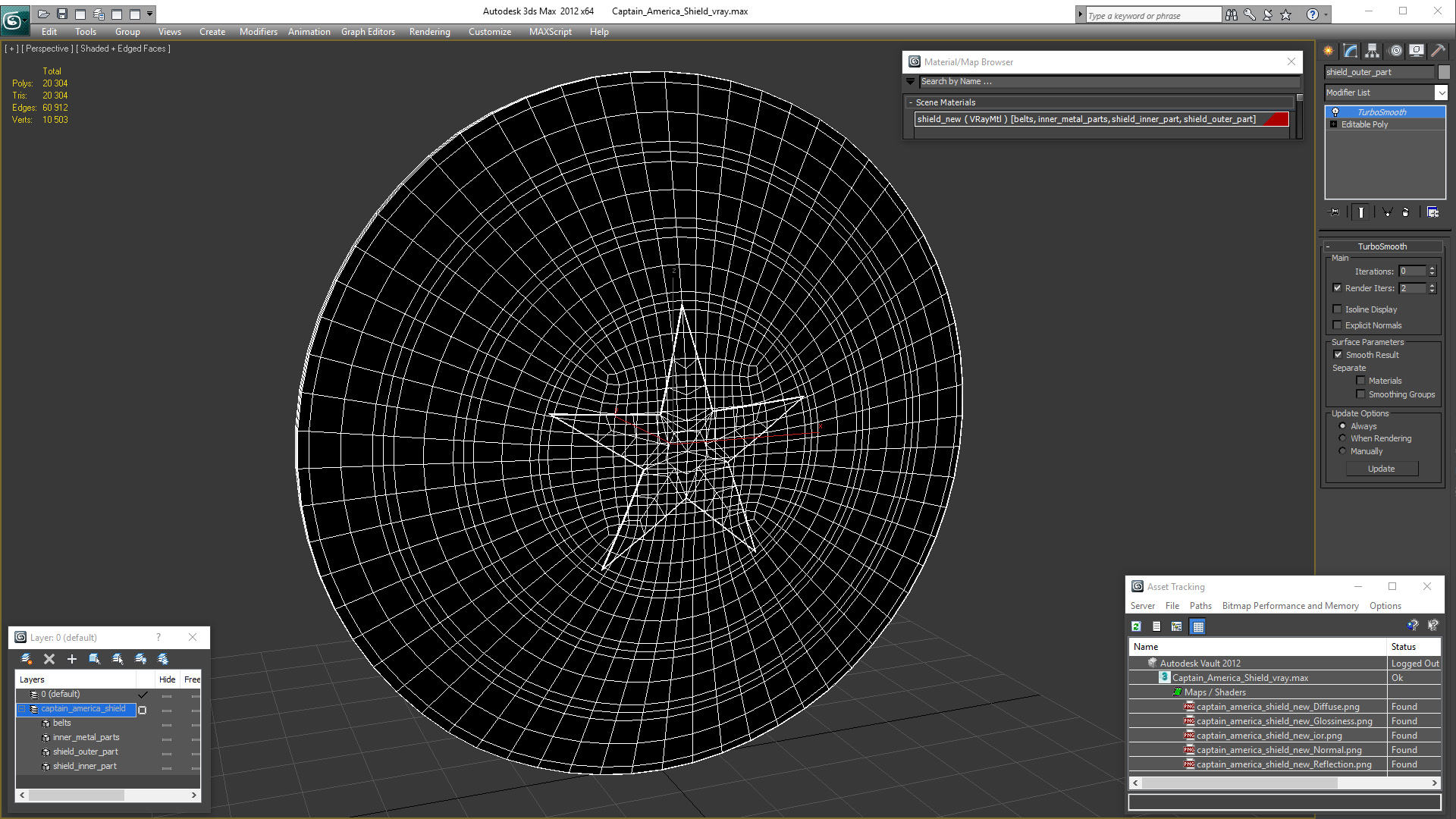
Task: Click Status Log icon in Asset Tracking
Action: (x=1156, y=626)
